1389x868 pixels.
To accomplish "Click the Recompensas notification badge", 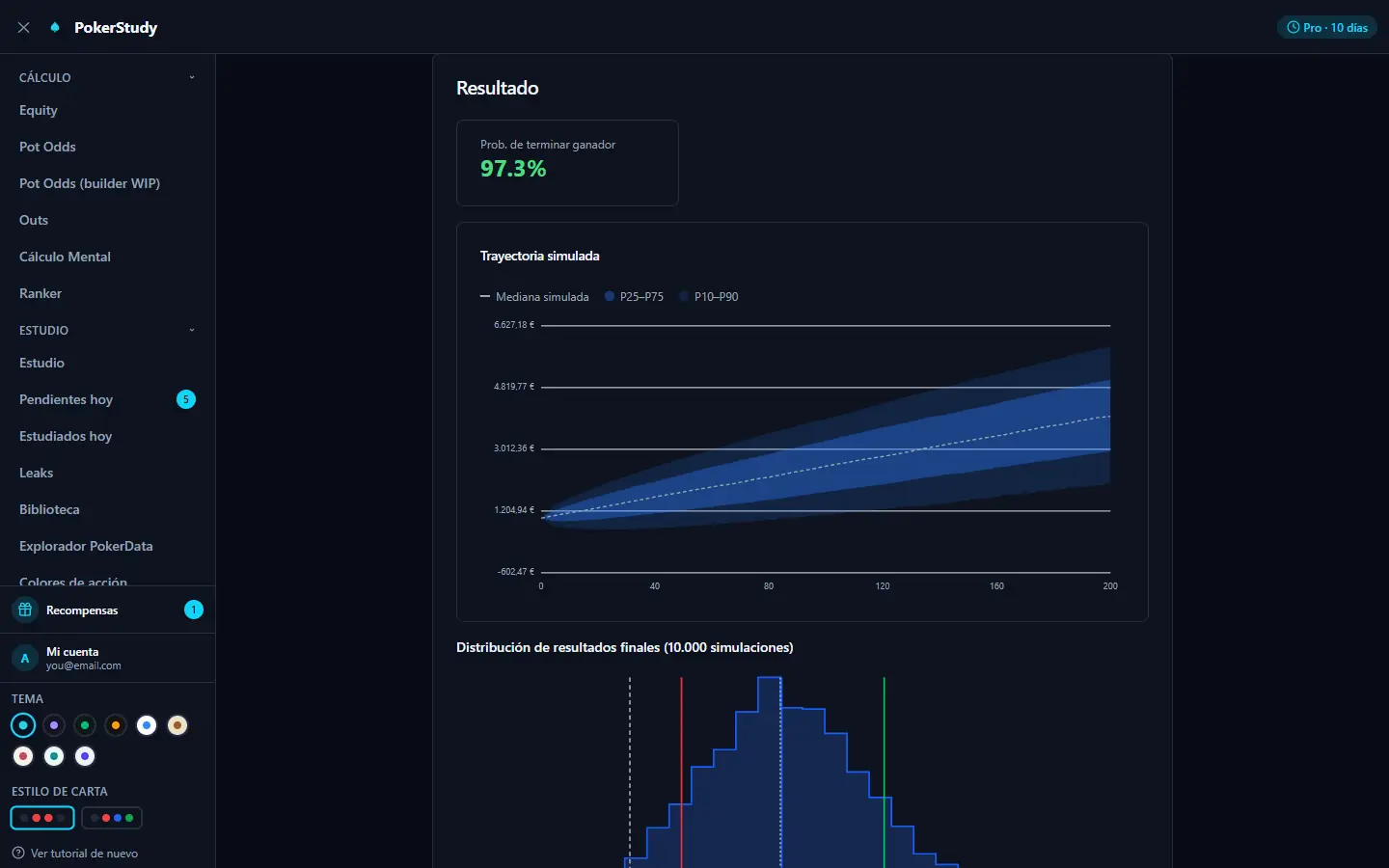I will pos(194,610).
